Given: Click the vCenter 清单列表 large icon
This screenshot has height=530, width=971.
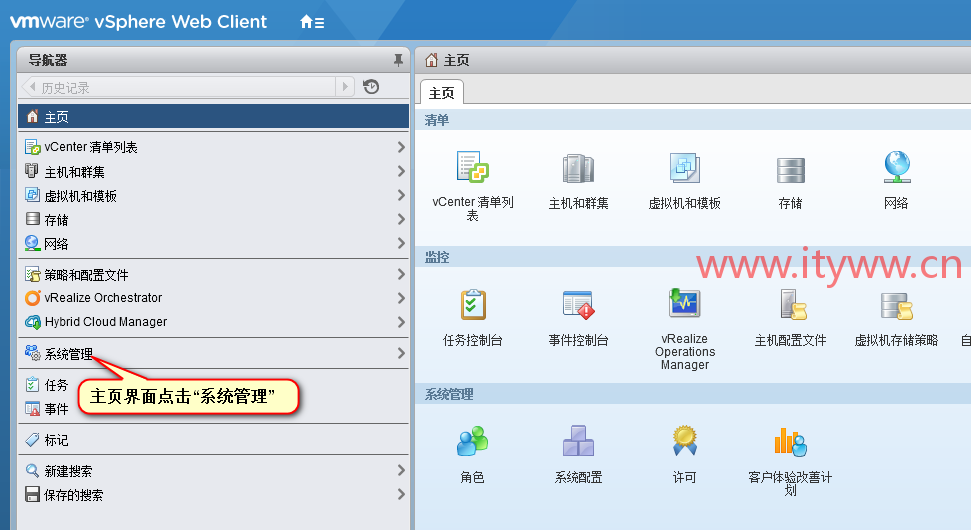Looking at the screenshot, I should tap(472, 167).
